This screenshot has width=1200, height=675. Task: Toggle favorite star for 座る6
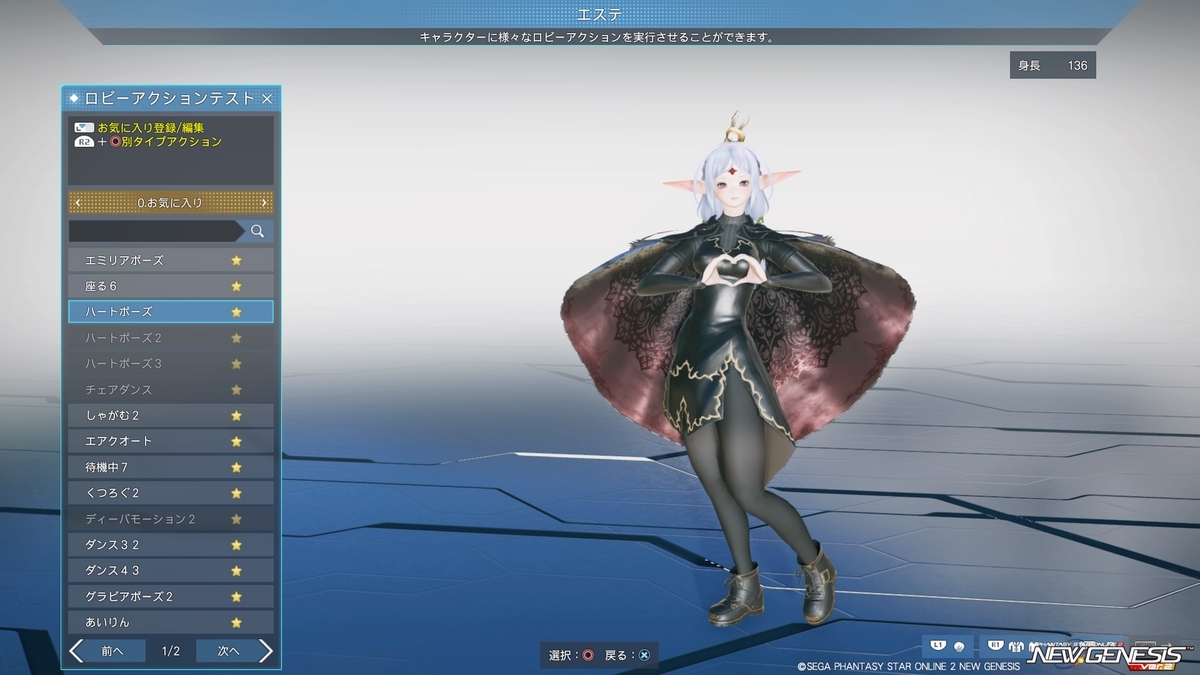(x=237, y=286)
